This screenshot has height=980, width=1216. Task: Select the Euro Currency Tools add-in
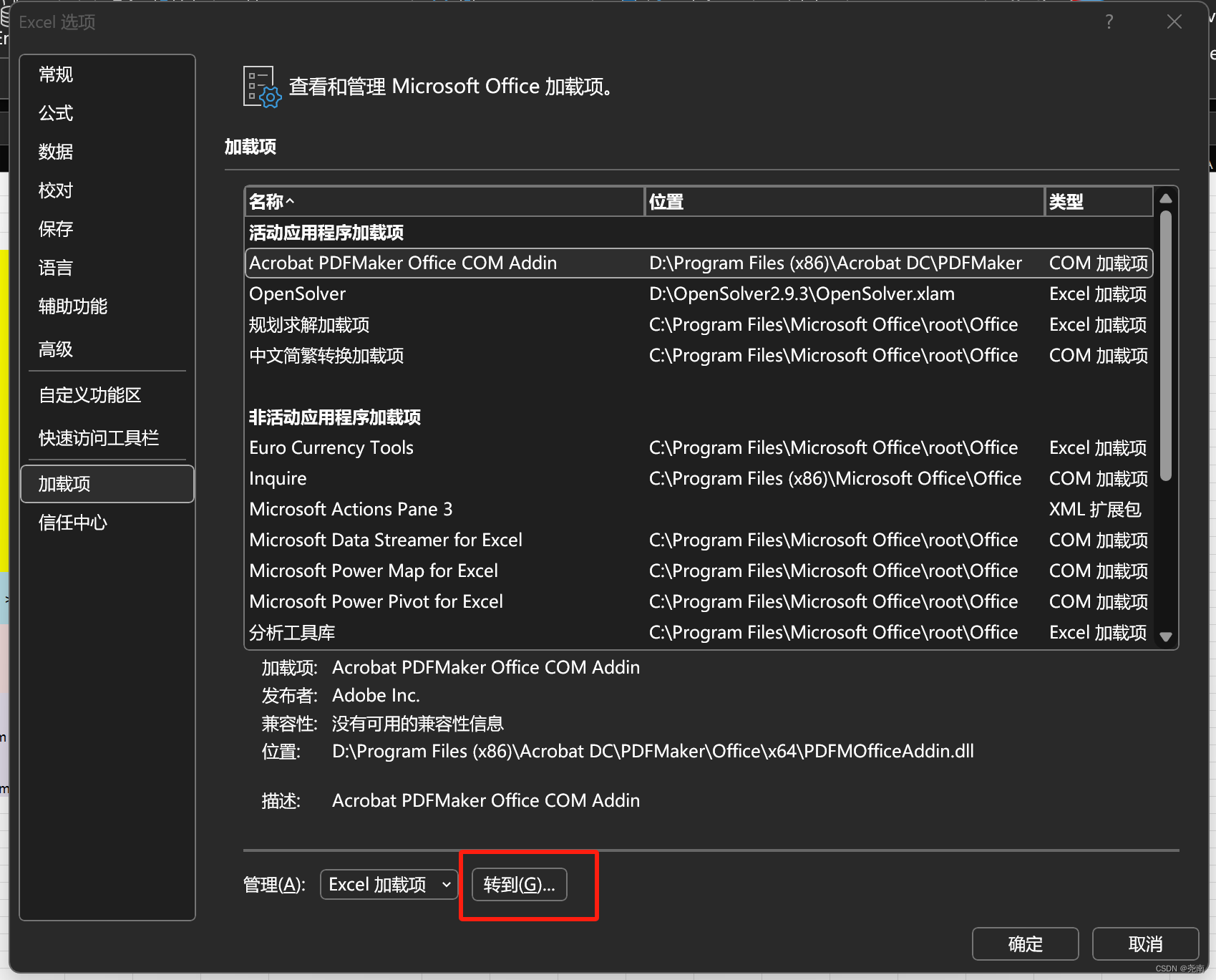pos(331,447)
